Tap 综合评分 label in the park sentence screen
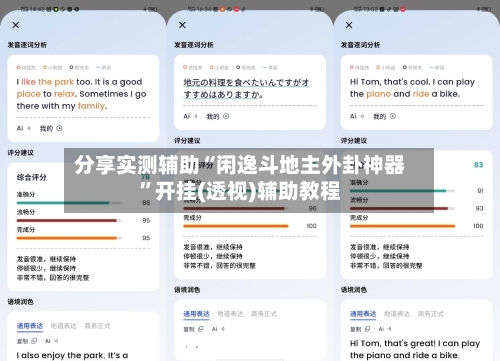 tap(32, 177)
